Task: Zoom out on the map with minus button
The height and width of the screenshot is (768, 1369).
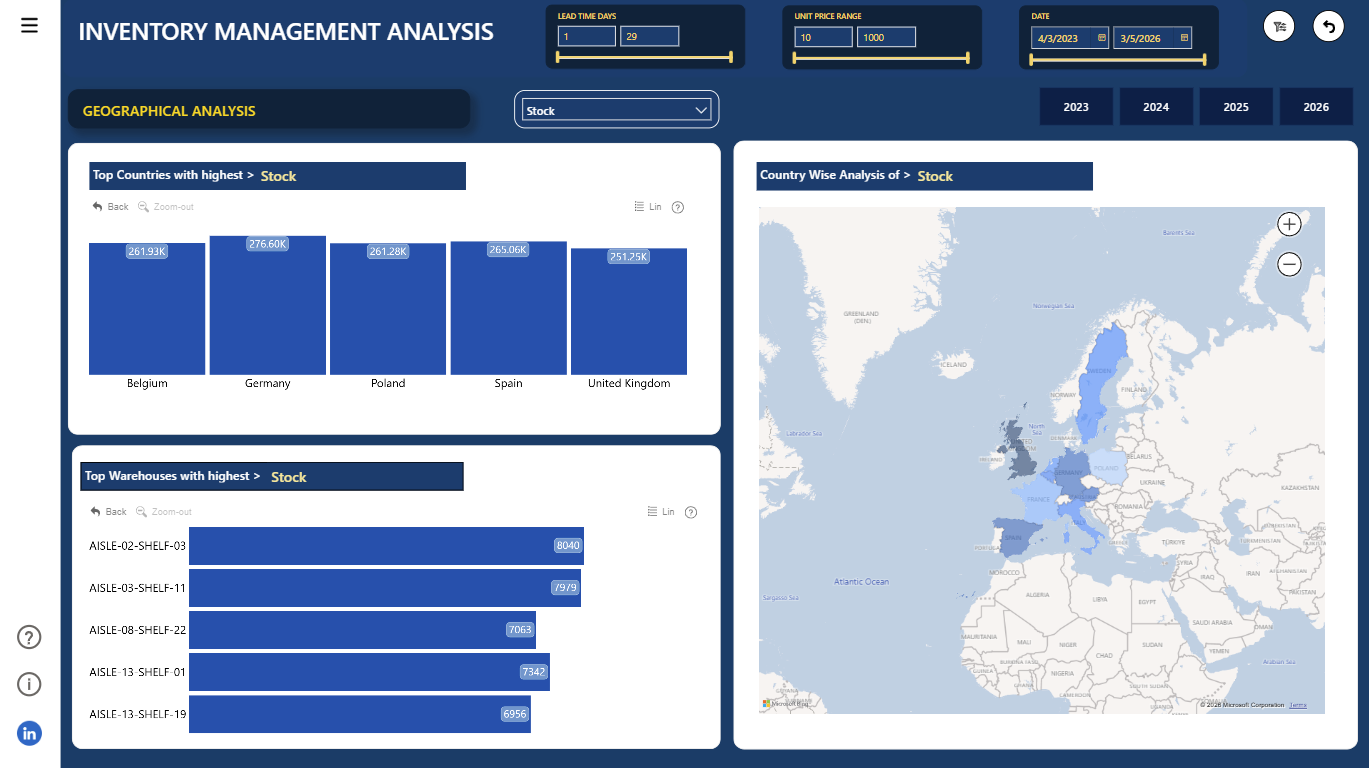Action: coord(1290,264)
